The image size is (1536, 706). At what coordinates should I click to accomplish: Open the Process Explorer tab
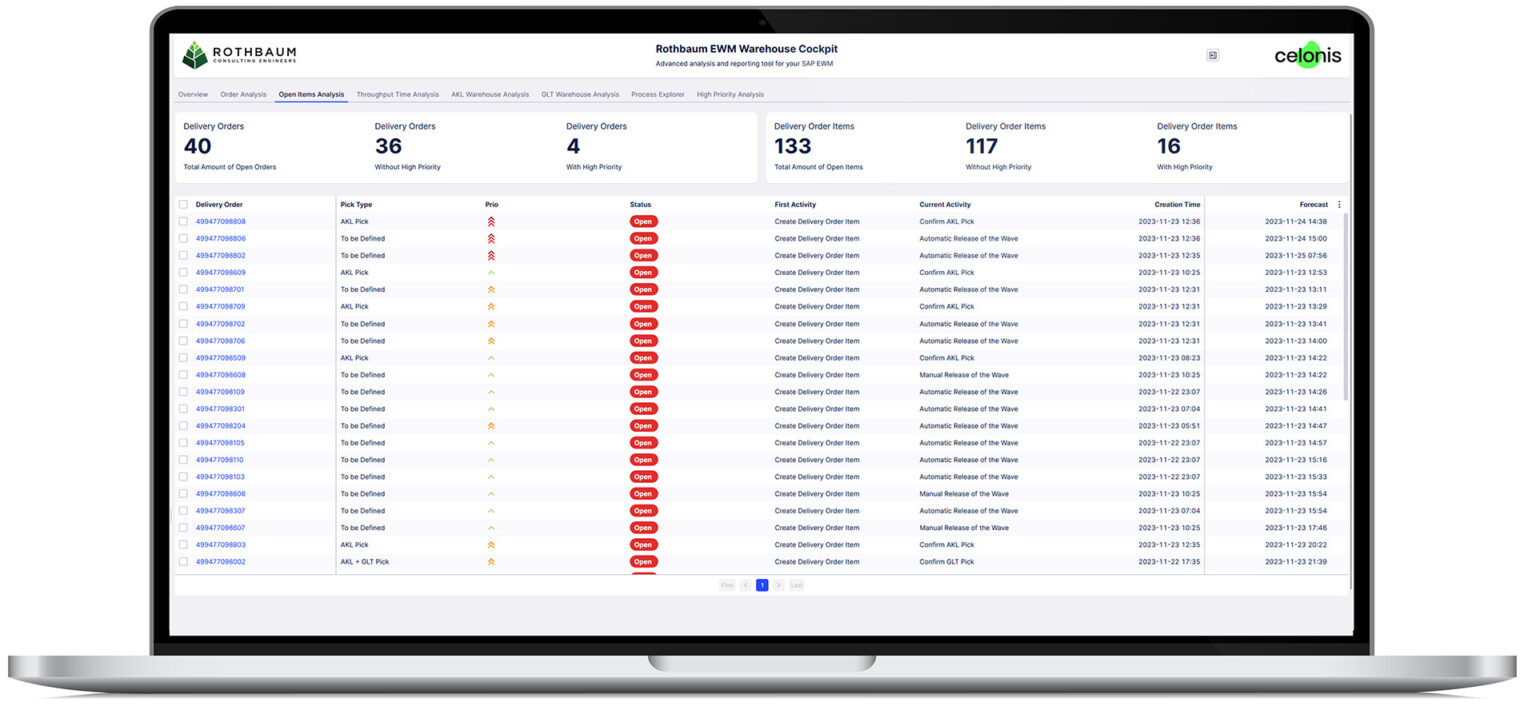(658, 95)
